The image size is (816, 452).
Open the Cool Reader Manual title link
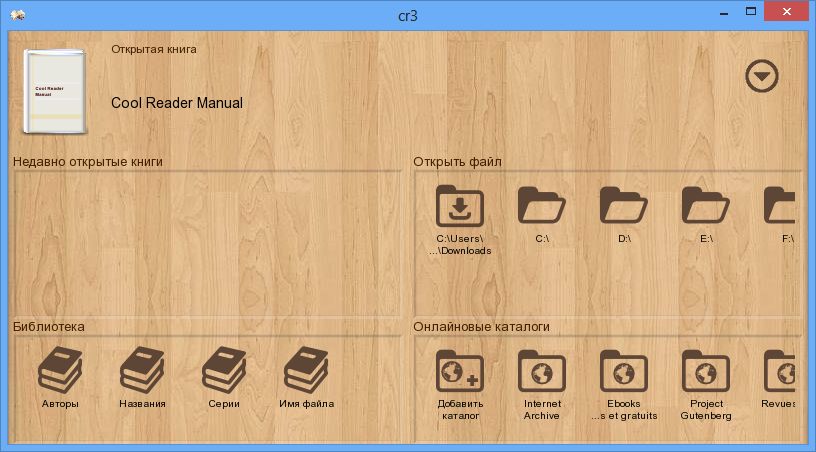point(177,103)
